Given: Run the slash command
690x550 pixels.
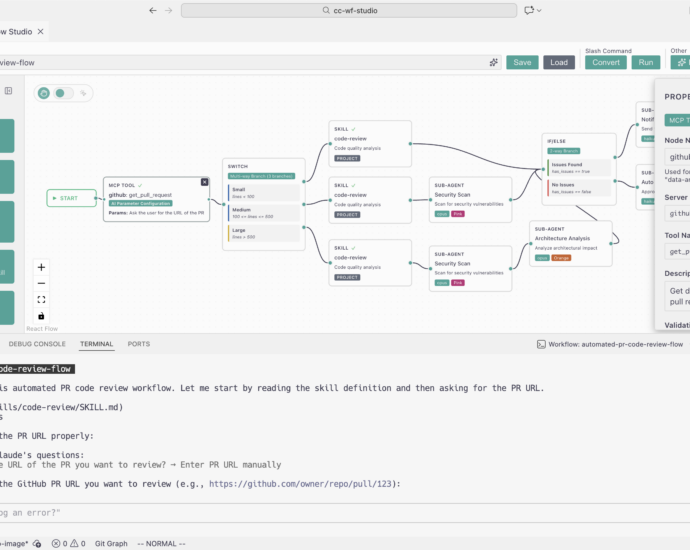Looking at the screenshot, I should pyautogui.click(x=645, y=62).
